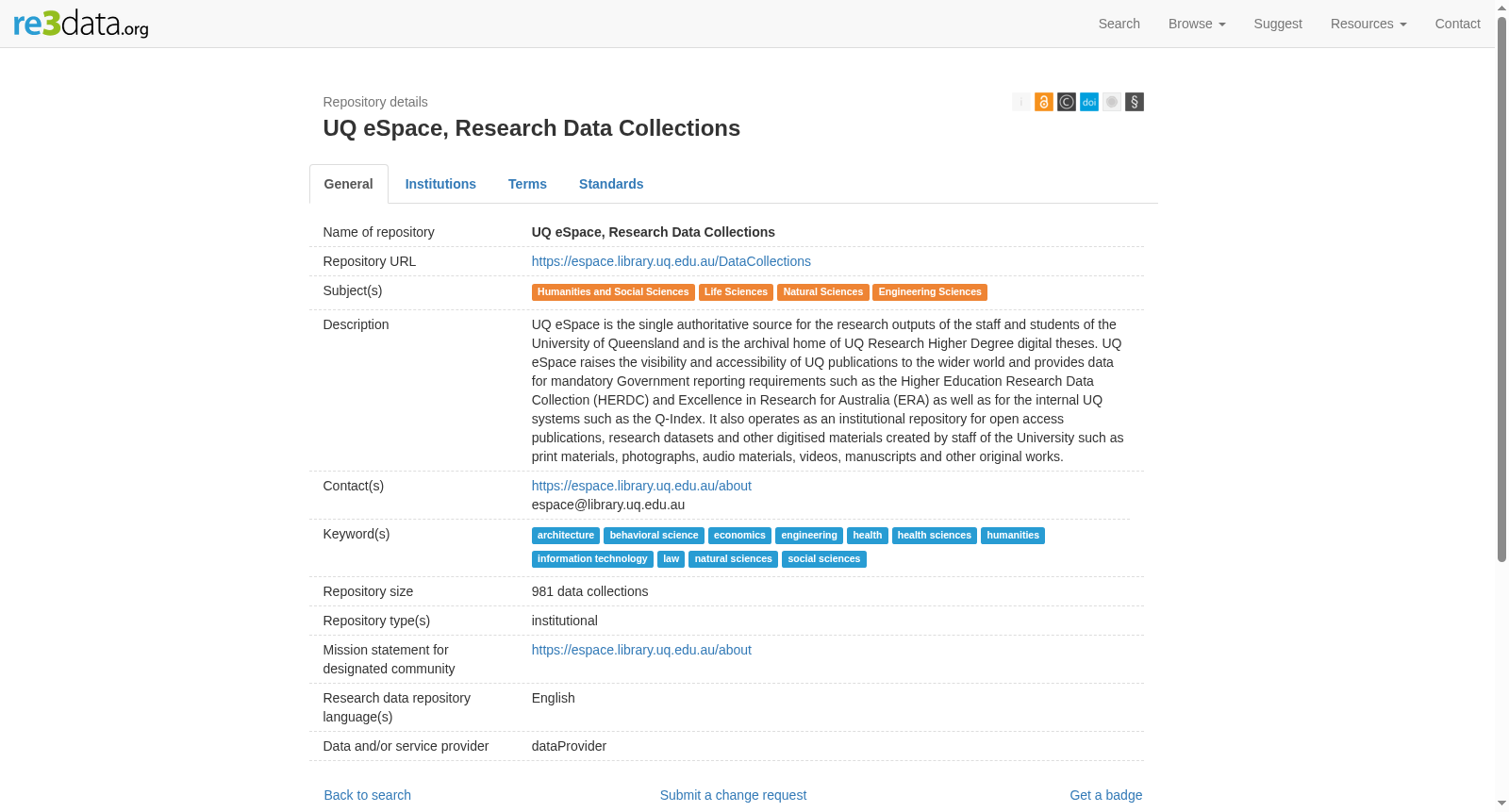1509x812 pixels.
Task: Click the email espace@library.uq.edu.au
Action: tap(608, 505)
